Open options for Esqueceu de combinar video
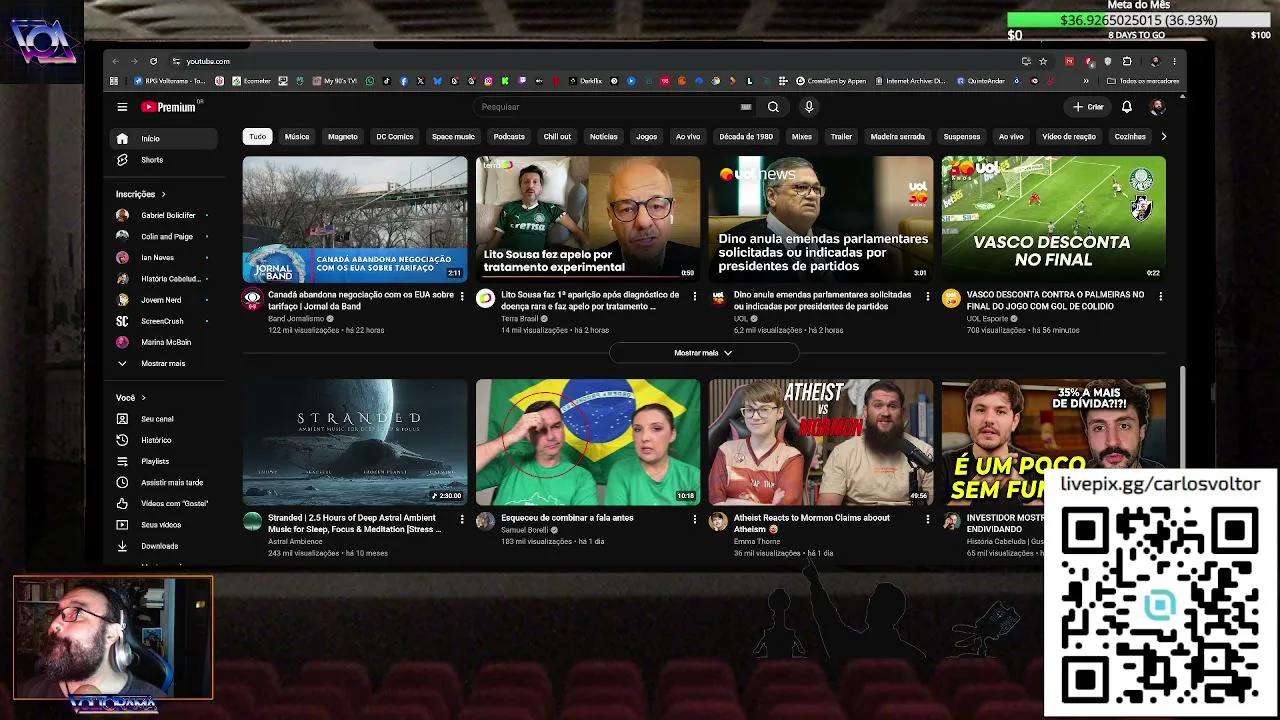The height and width of the screenshot is (720, 1280). click(695, 519)
